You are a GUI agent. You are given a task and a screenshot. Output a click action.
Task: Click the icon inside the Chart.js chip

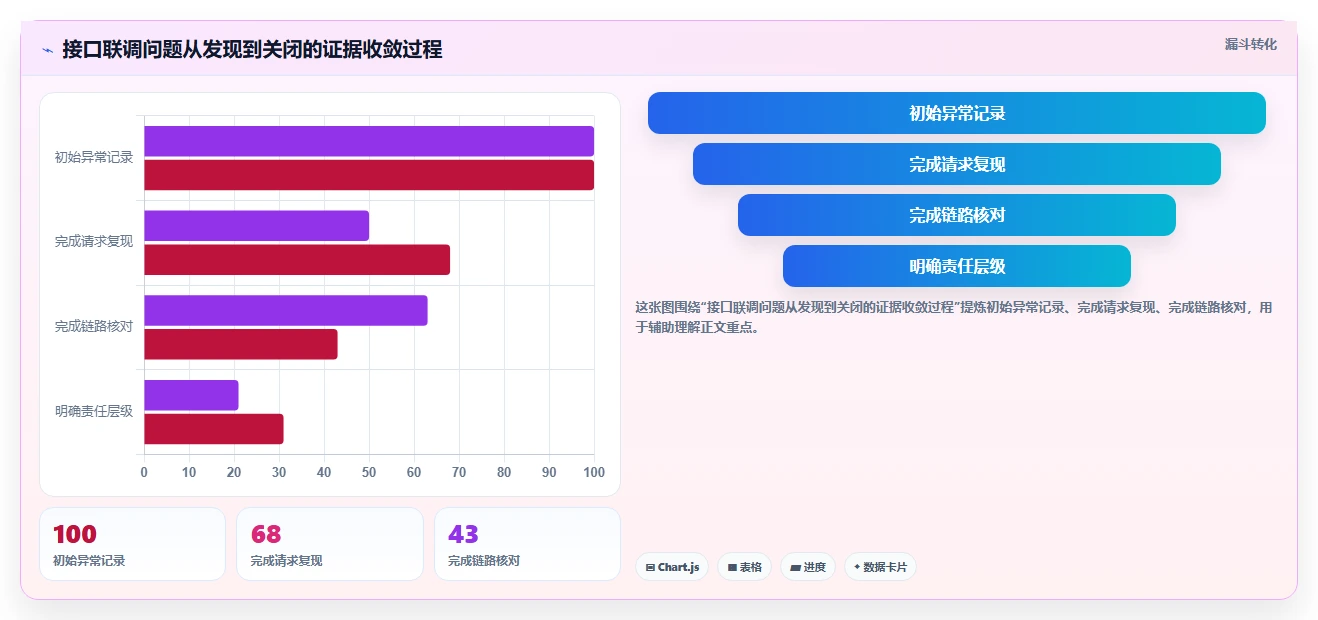[x=650, y=567]
